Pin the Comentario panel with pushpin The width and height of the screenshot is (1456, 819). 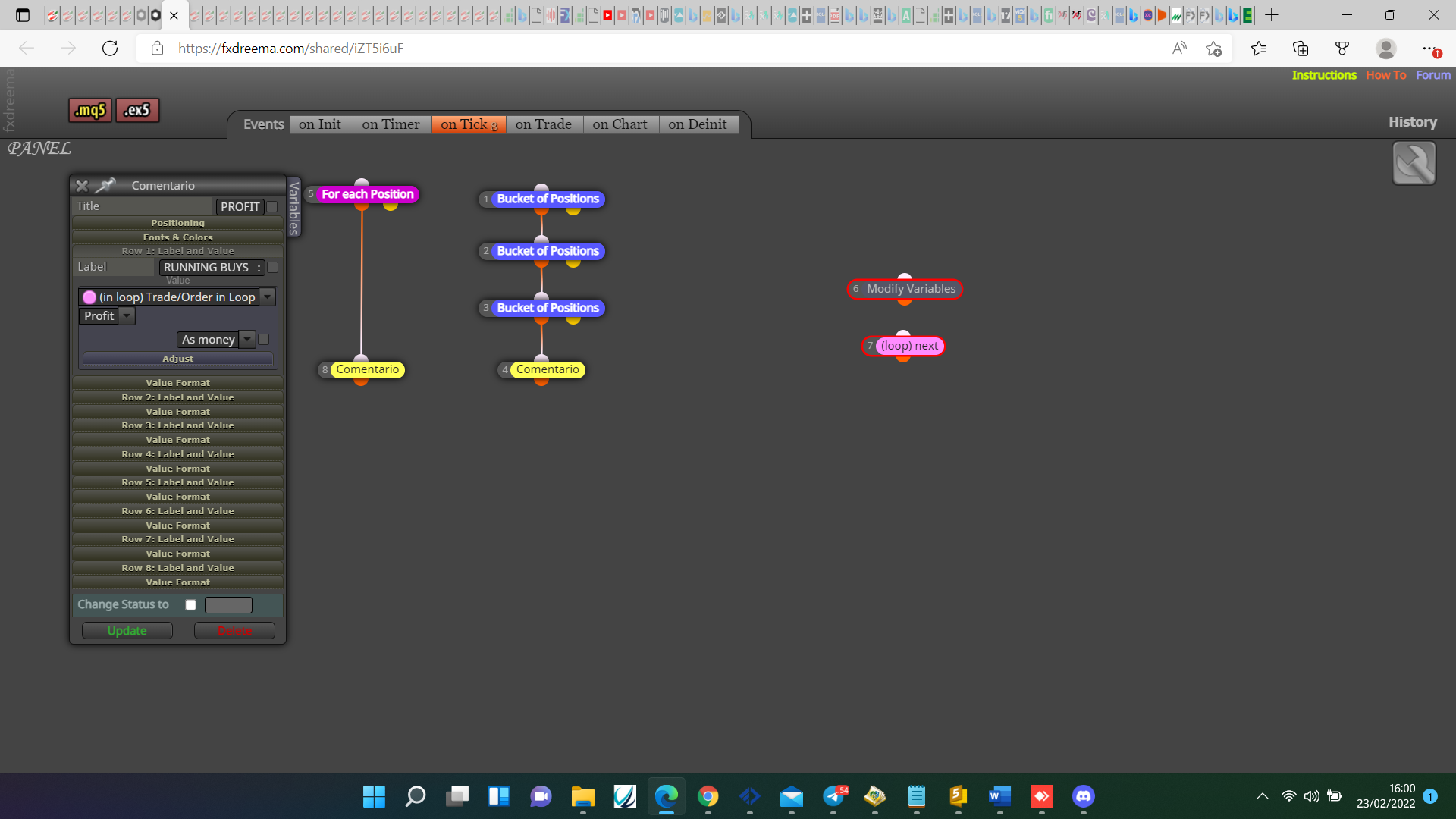[105, 185]
